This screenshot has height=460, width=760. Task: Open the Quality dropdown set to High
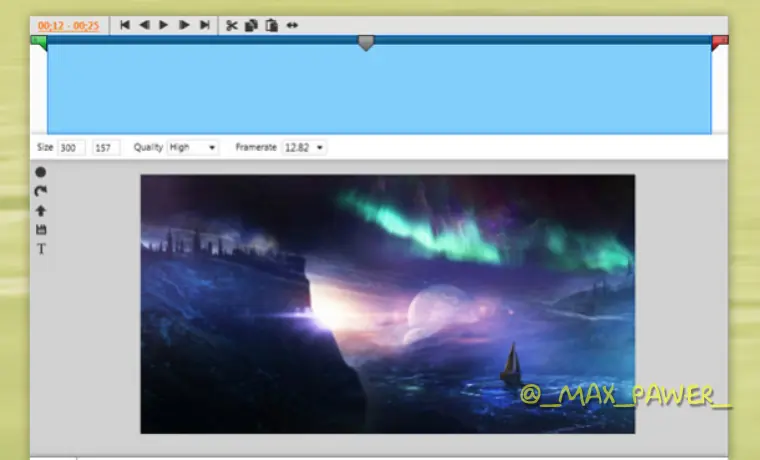tap(192, 147)
